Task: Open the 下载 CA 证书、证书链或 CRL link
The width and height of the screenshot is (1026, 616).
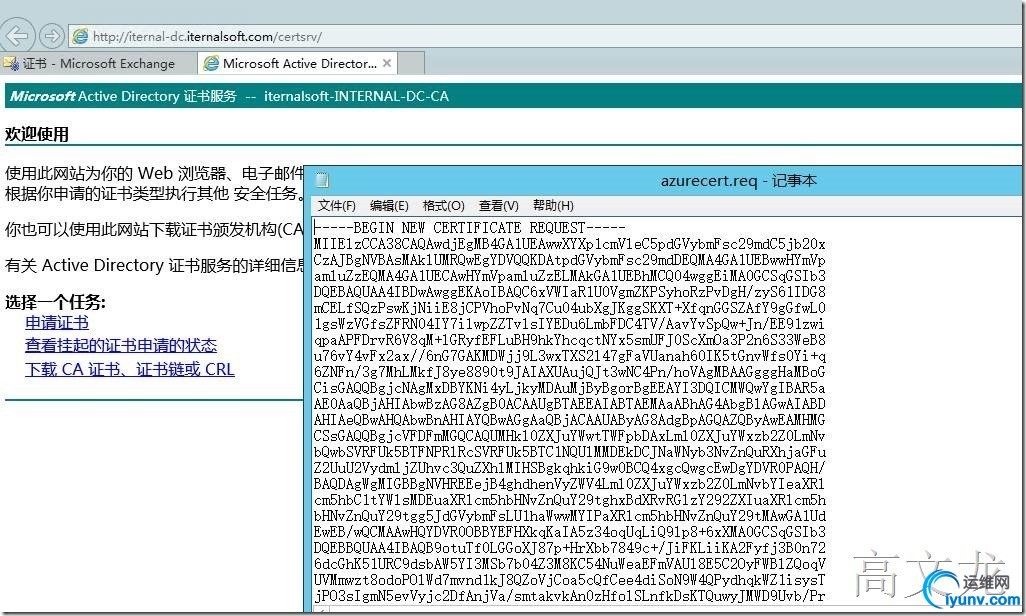Action: (130, 369)
